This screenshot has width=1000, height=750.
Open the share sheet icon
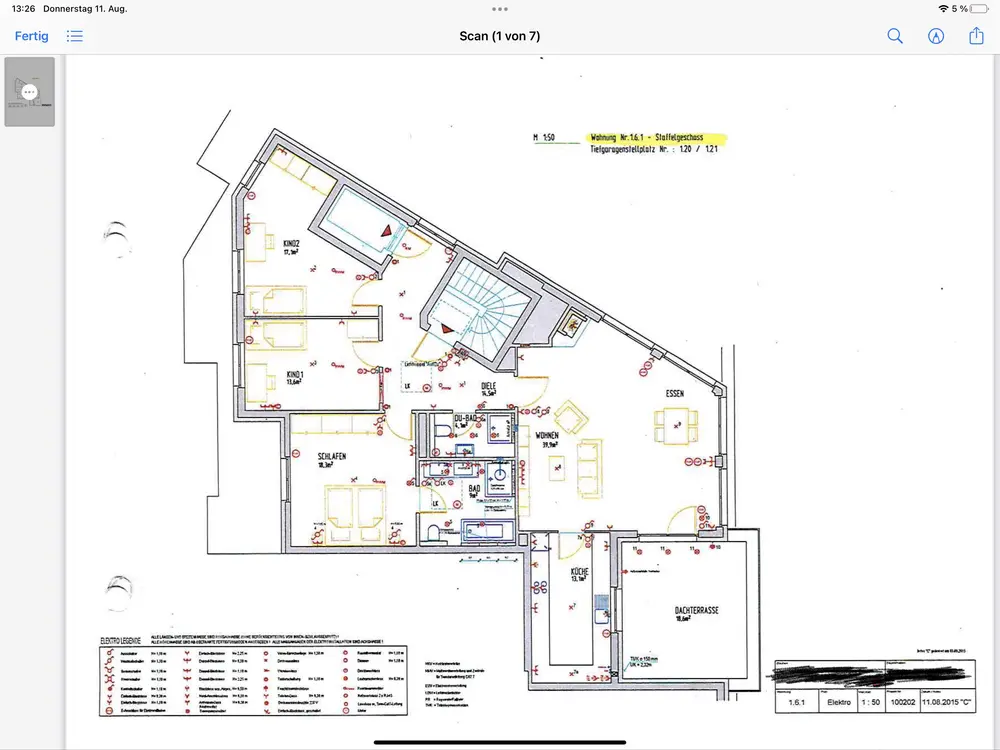click(x=977, y=36)
